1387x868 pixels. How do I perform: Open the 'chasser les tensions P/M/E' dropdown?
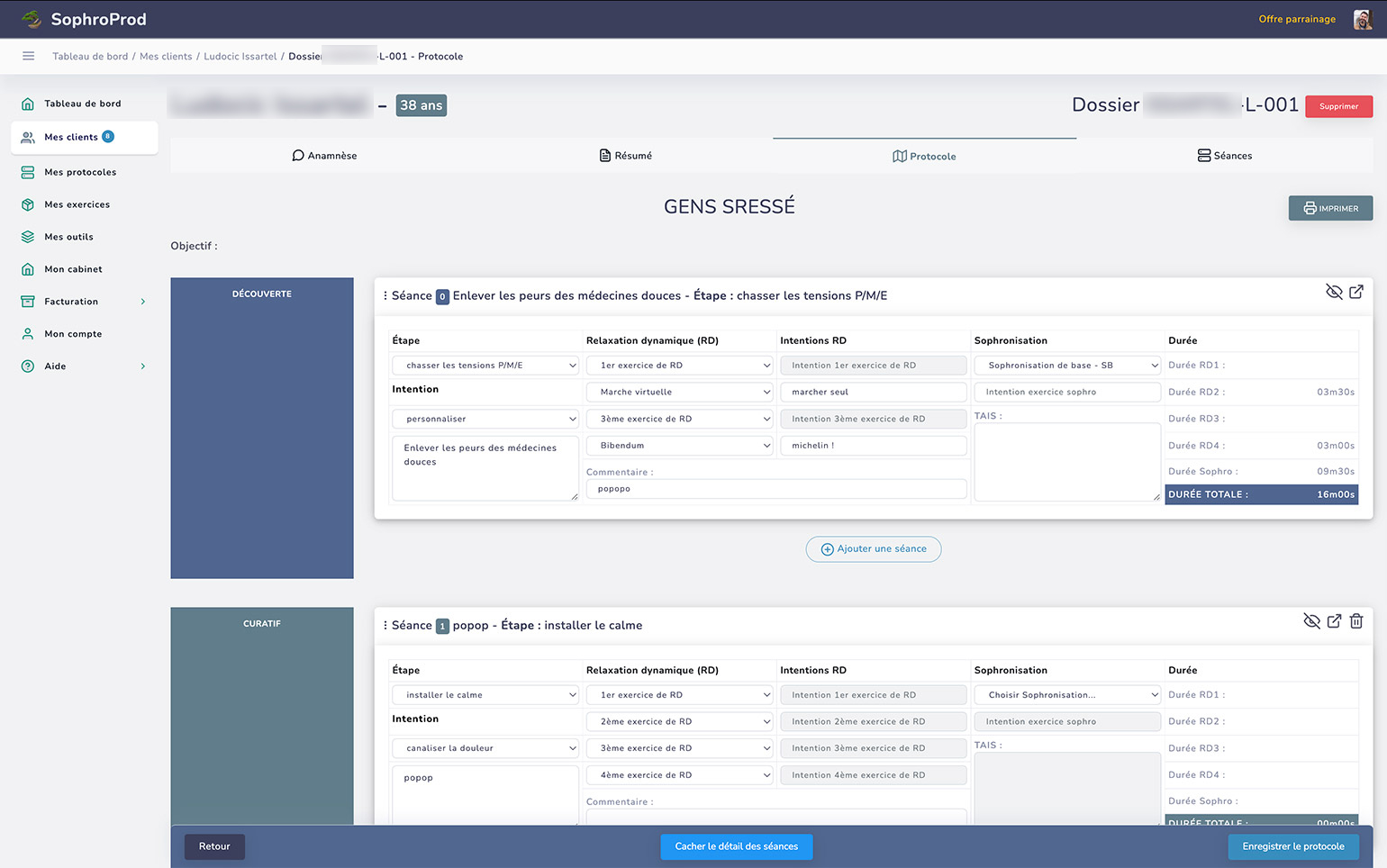click(x=485, y=366)
